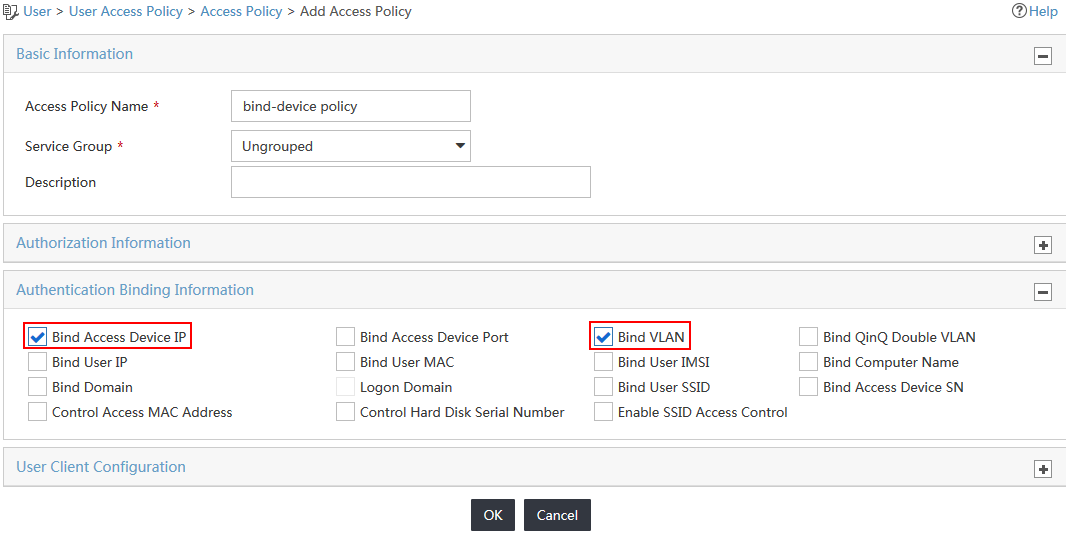
Task: Click the OK button
Action: click(x=493, y=515)
